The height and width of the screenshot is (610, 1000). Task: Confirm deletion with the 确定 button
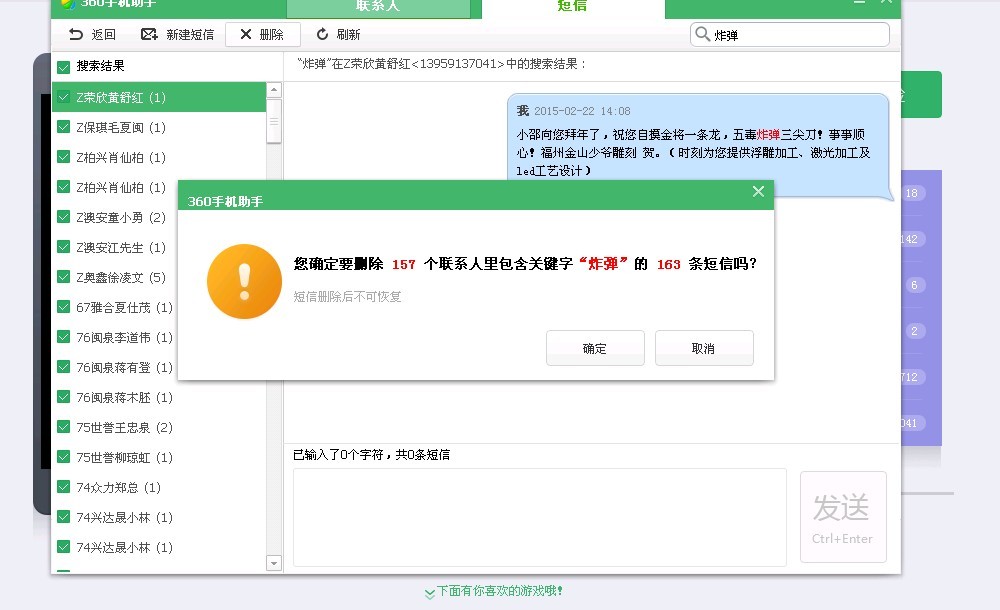[595, 348]
